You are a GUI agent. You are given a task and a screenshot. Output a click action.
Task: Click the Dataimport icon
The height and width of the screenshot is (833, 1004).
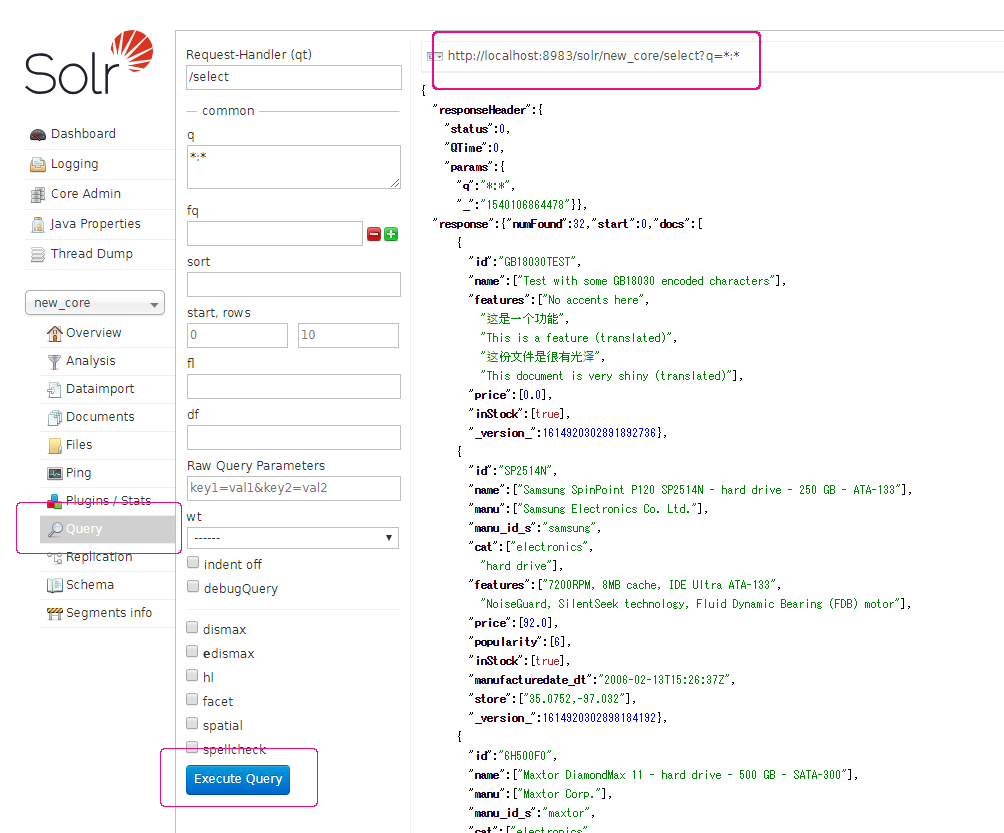(x=54, y=389)
